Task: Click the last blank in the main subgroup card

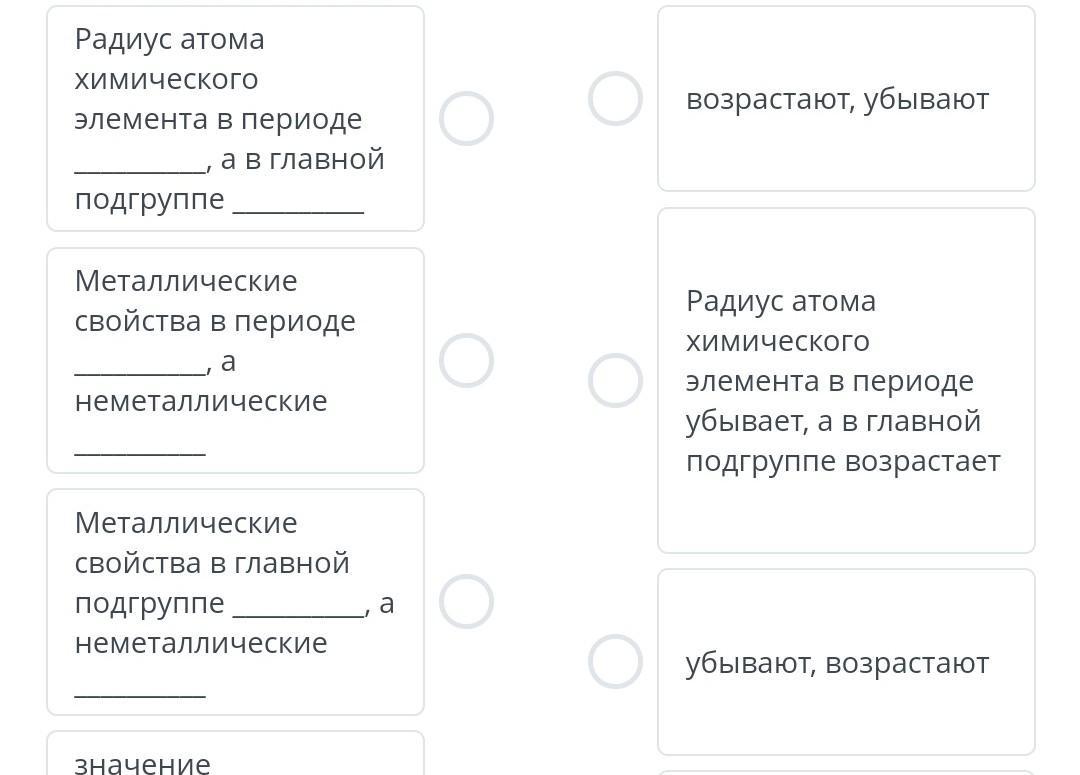Action: click(x=140, y=688)
